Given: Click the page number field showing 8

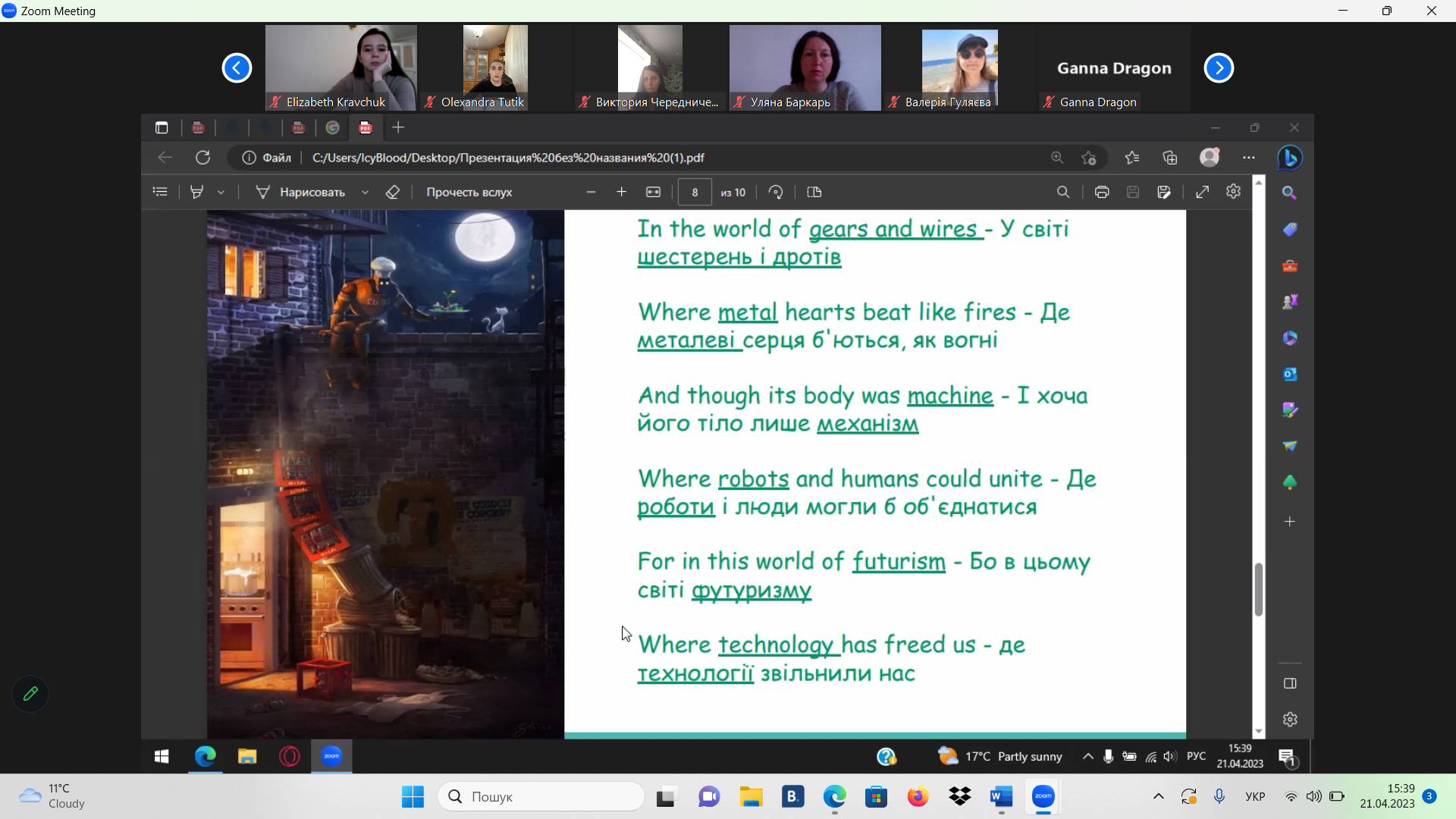Looking at the screenshot, I should pyautogui.click(x=695, y=193).
